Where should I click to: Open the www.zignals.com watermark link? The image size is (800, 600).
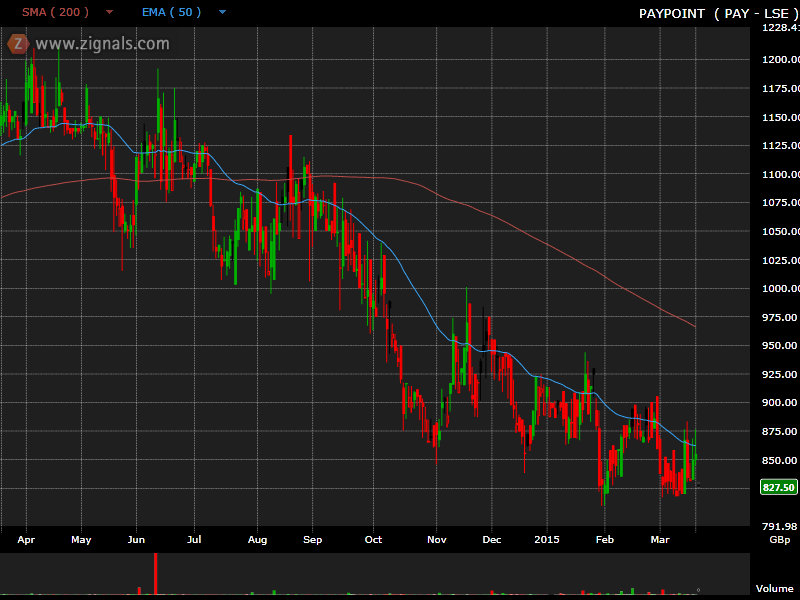pos(102,44)
